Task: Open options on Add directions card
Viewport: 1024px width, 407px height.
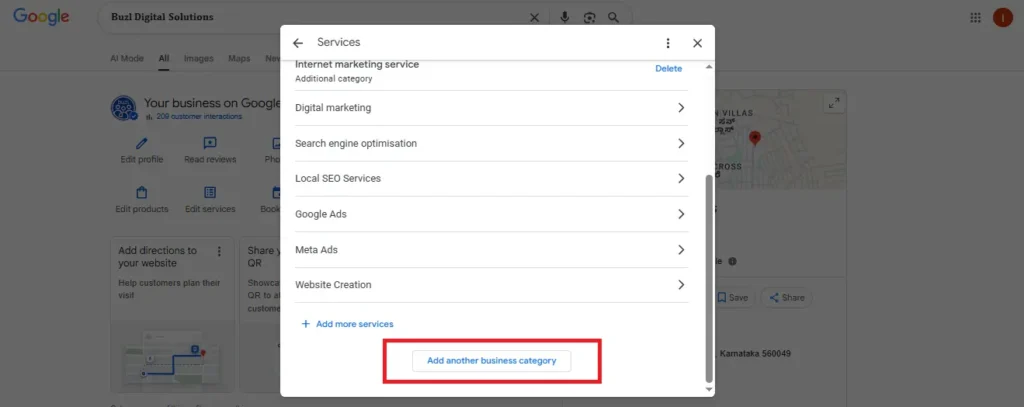Action: (219, 251)
